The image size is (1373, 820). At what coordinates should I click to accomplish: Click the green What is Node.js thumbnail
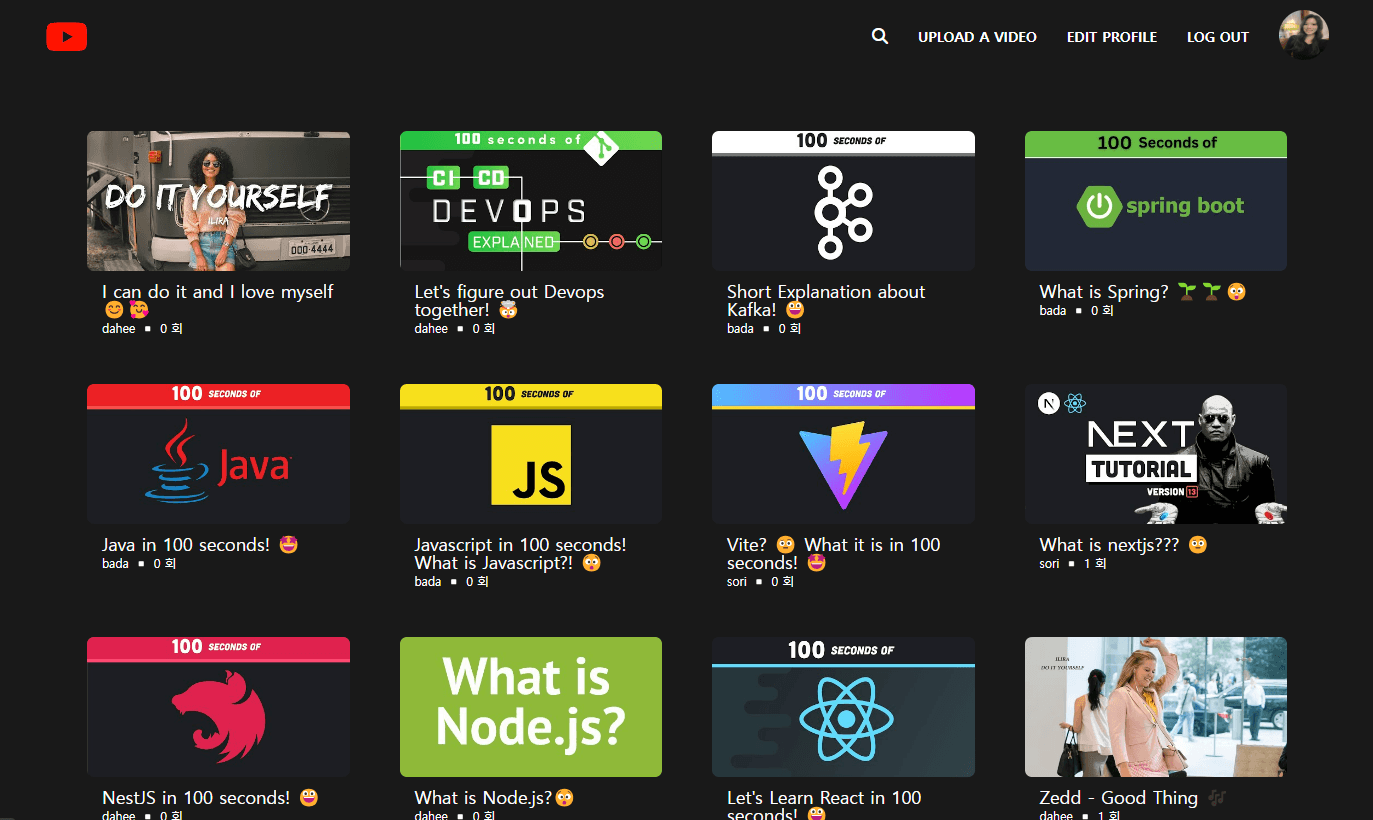click(x=530, y=707)
